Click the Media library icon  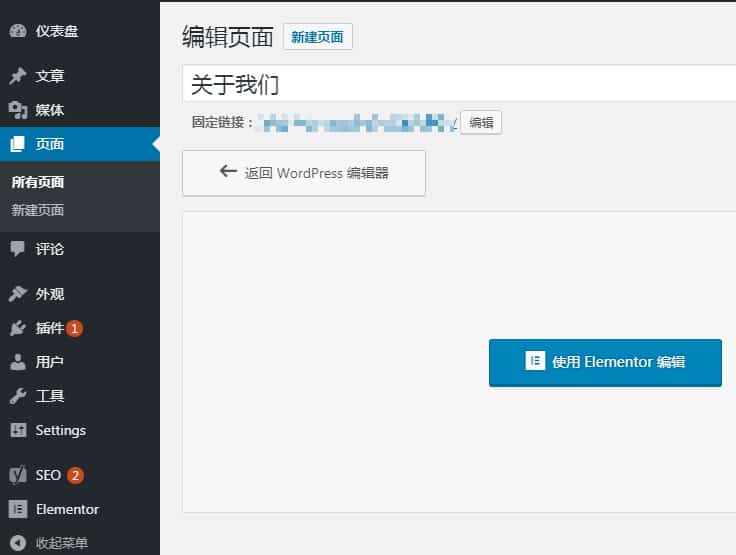point(18,110)
